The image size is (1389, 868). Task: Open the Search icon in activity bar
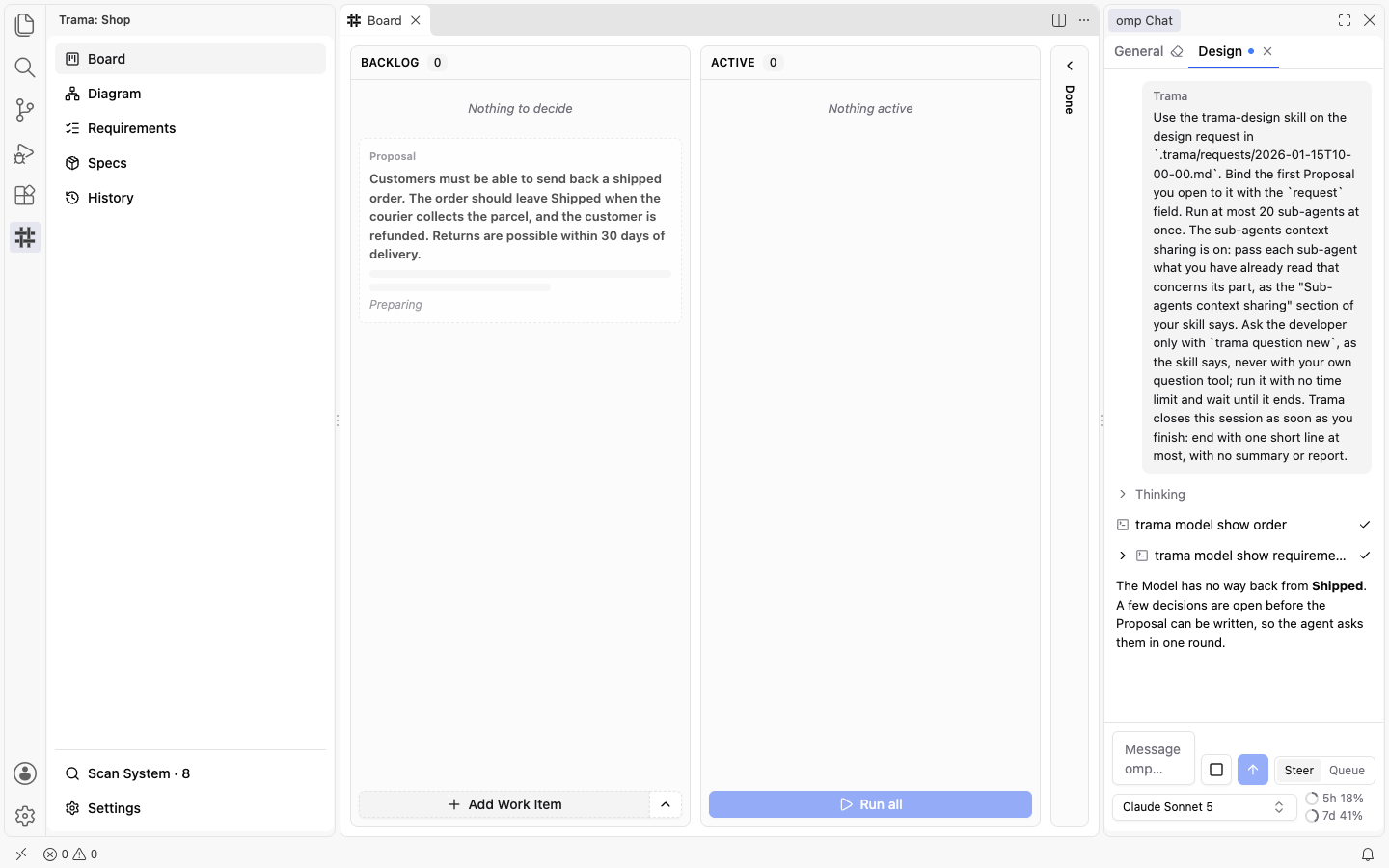tap(25, 68)
